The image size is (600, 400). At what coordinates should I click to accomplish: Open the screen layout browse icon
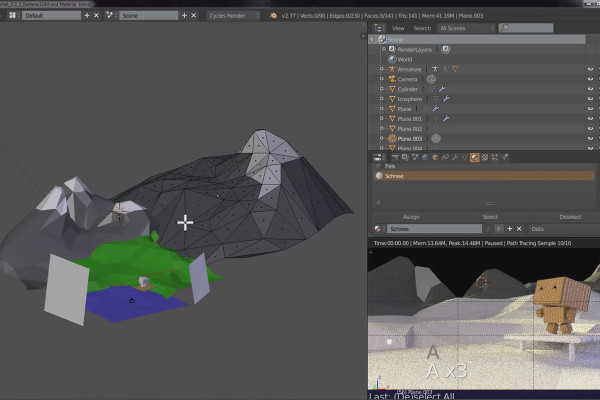pyautogui.click(x=12, y=15)
